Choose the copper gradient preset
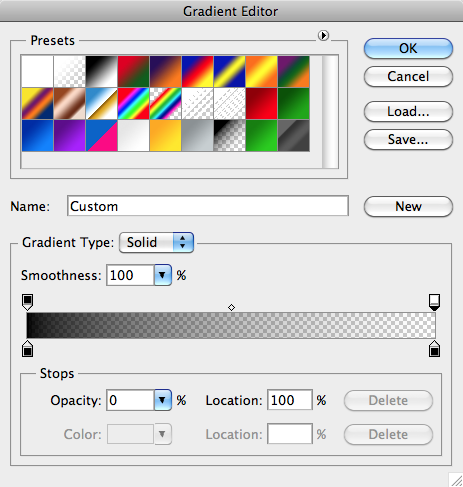The height and width of the screenshot is (487, 463). coord(69,103)
